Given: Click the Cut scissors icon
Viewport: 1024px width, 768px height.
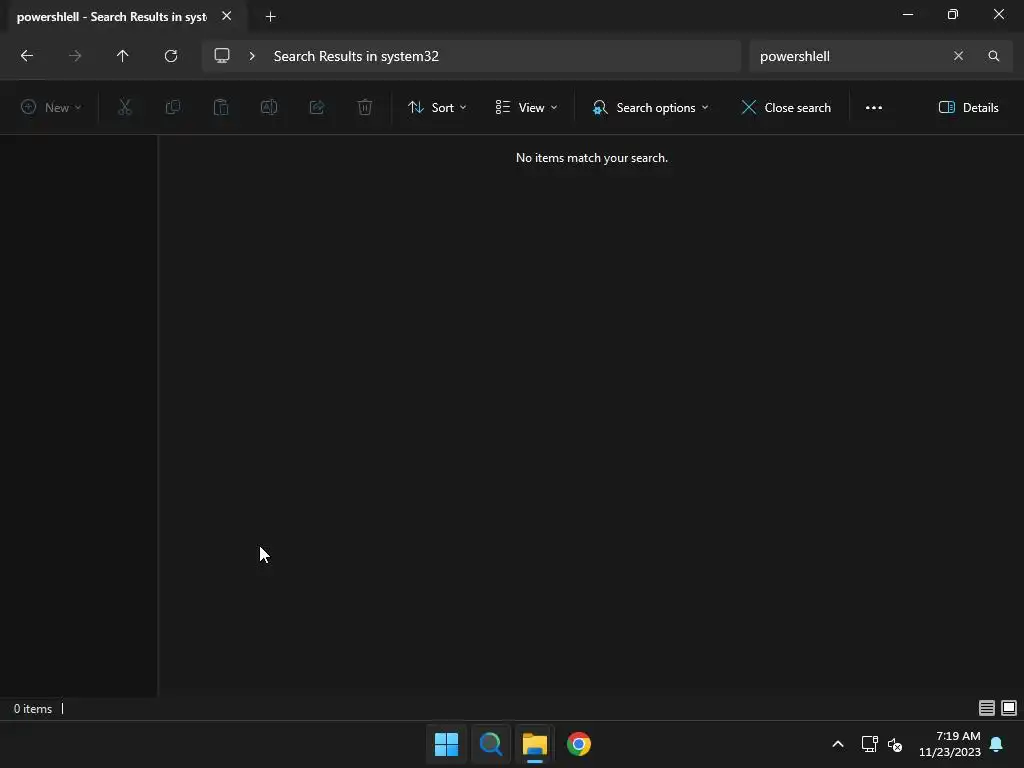Looking at the screenshot, I should [125, 108].
